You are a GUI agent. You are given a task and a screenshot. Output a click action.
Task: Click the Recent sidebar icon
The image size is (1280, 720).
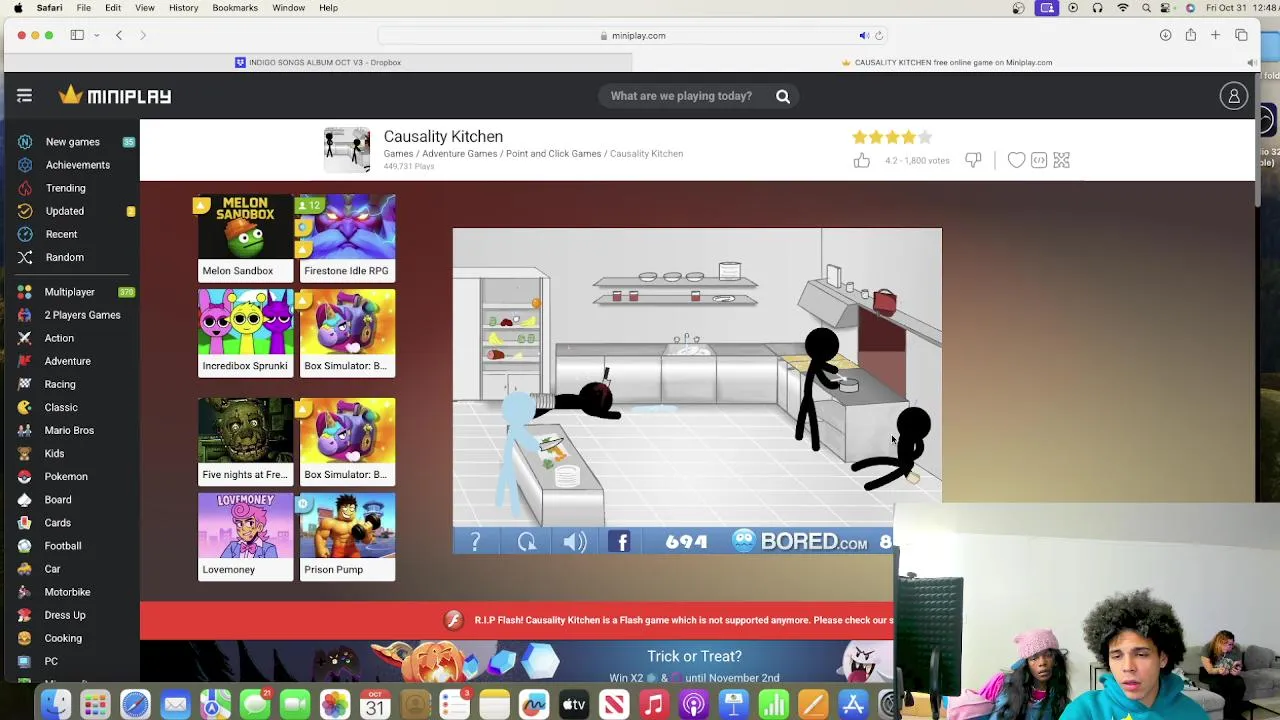click(24, 234)
